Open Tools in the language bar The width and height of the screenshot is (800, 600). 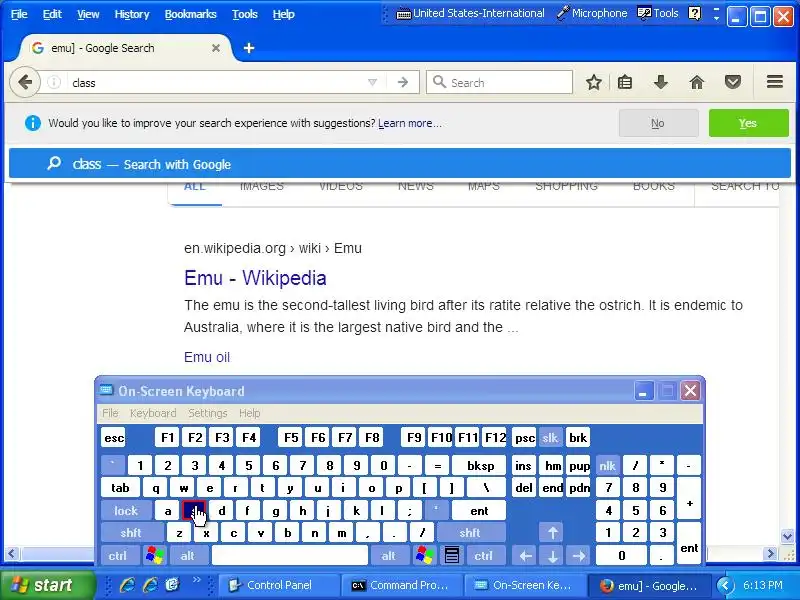coord(658,13)
